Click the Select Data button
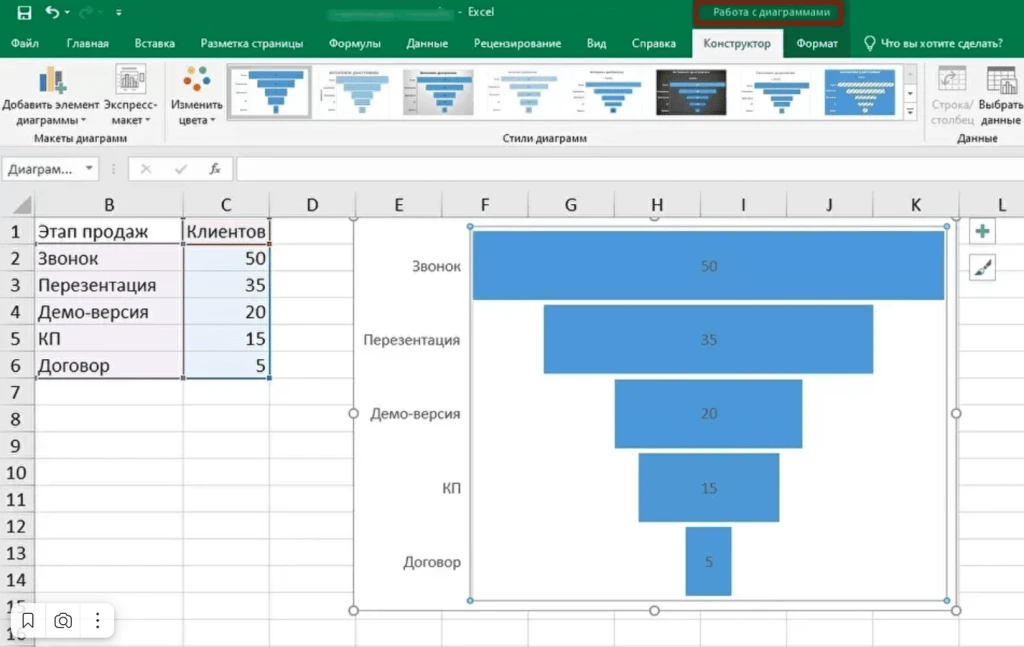The image size is (1024, 647). 1000,97
